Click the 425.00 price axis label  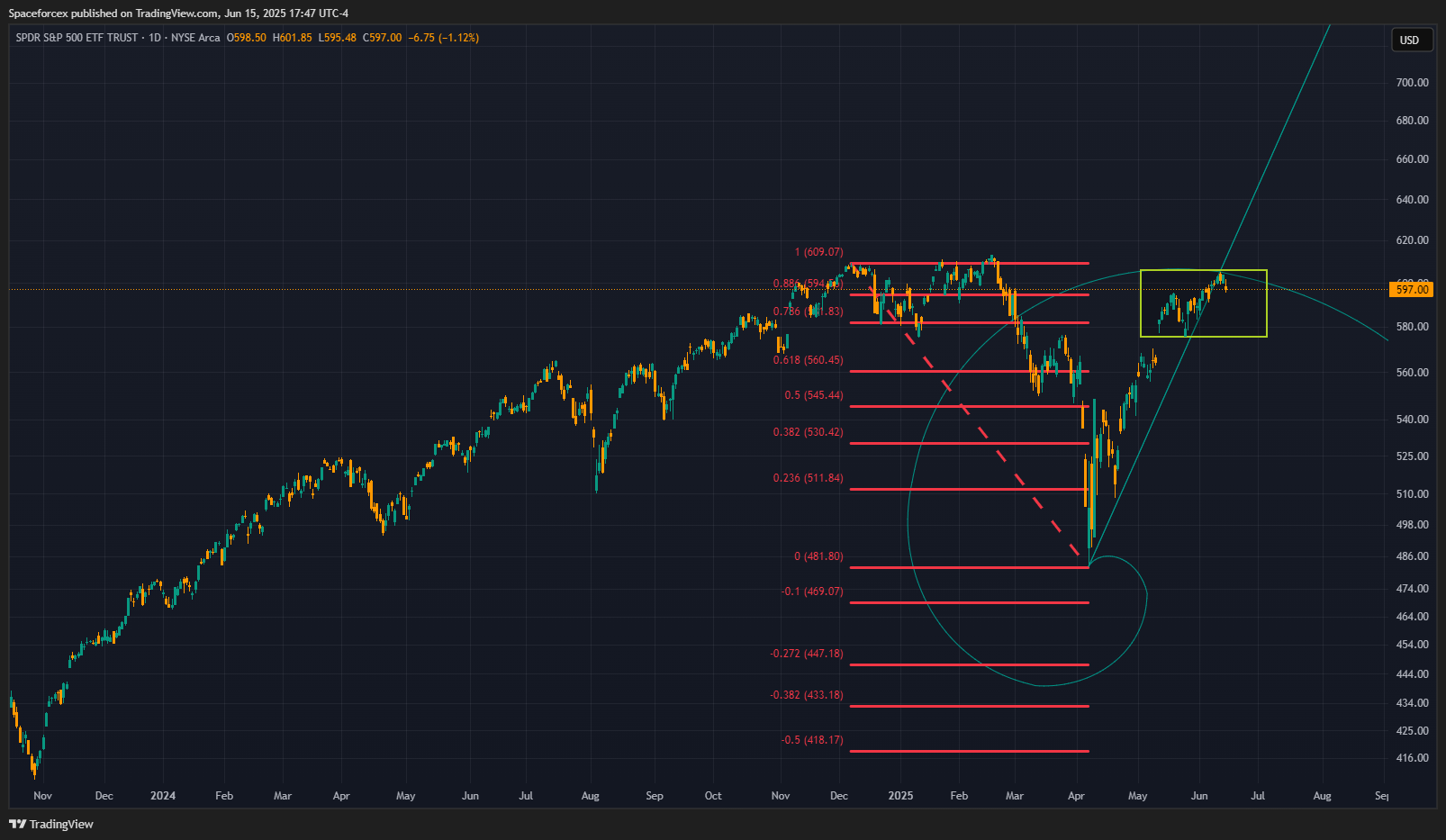1412,730
